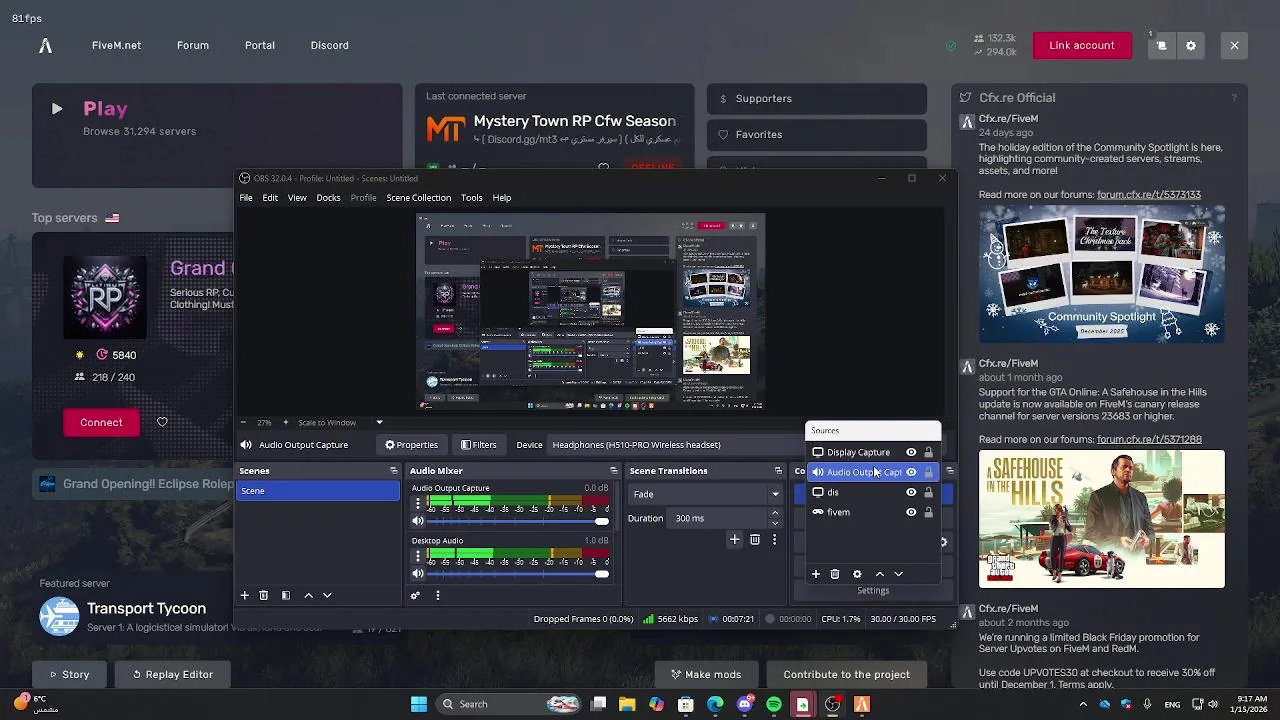Open File Explorer from the taskbar
The height and width of the screenshot is (720, 1280).
point(627,704)
